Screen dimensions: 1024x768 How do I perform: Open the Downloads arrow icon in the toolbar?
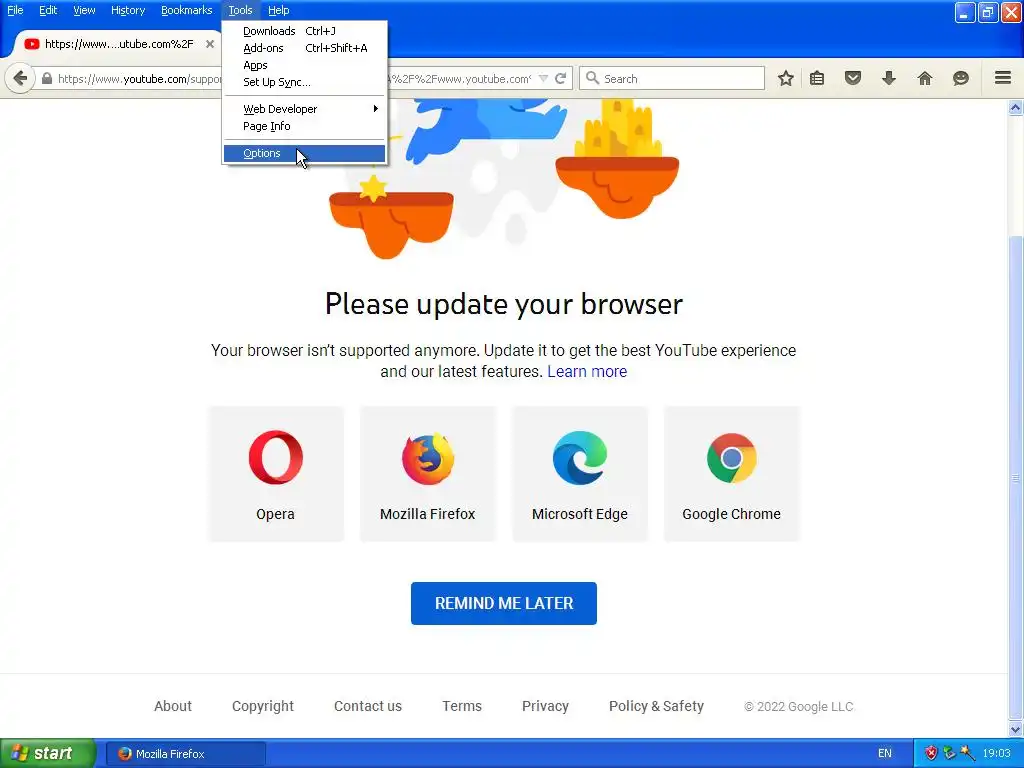pos(889,78)
